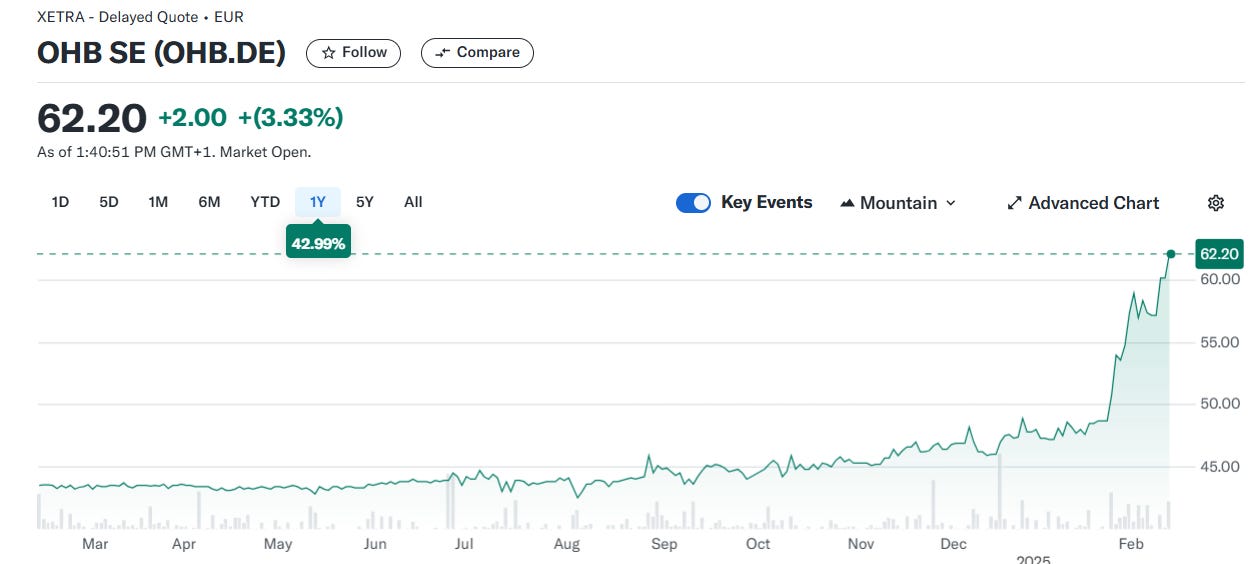
Task: Click the Jun x-axis label
Action: click(375, 544)
